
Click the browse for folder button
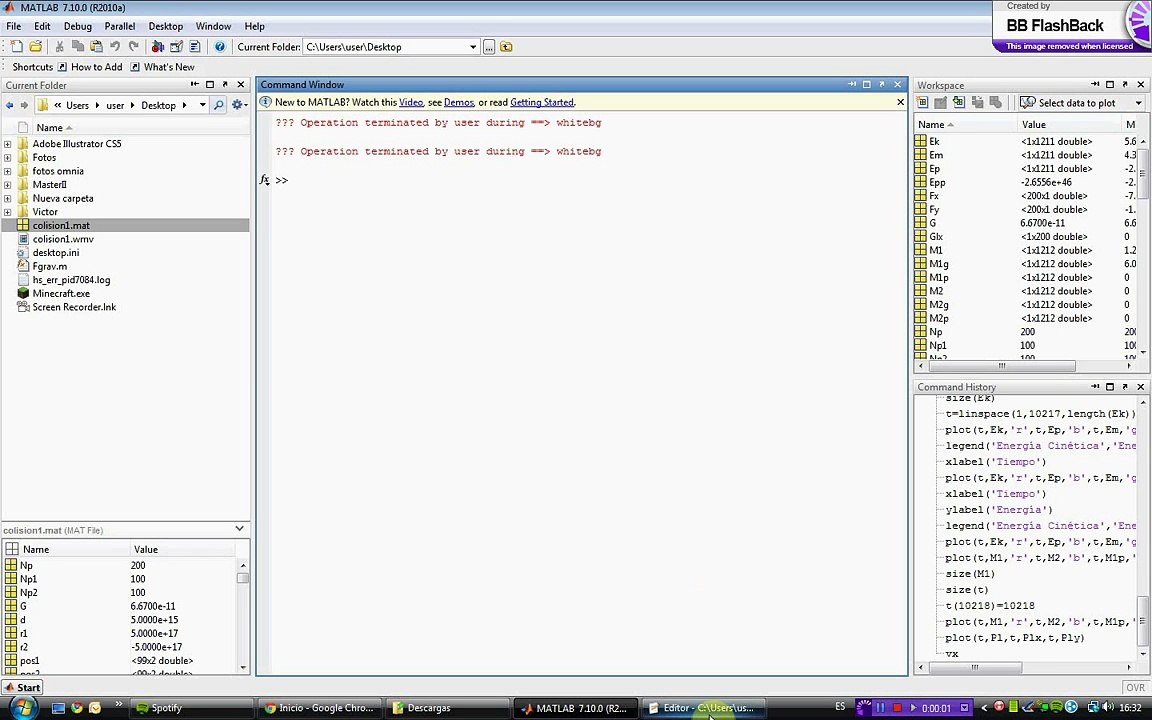pyautogui.click(x=489, y=47)
